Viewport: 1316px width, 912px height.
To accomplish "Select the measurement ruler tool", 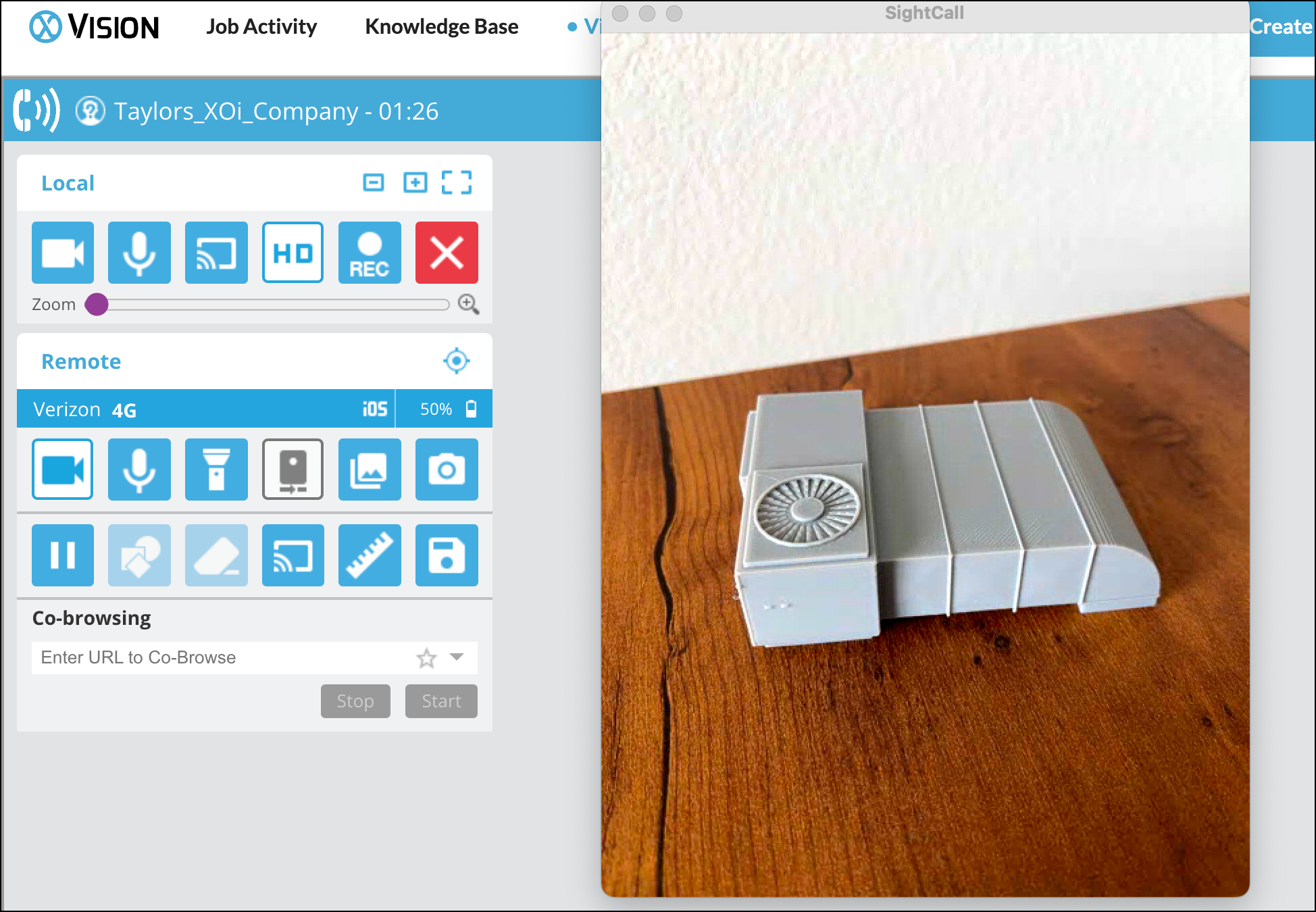I will pyautogui.click(x=370, y=555).
